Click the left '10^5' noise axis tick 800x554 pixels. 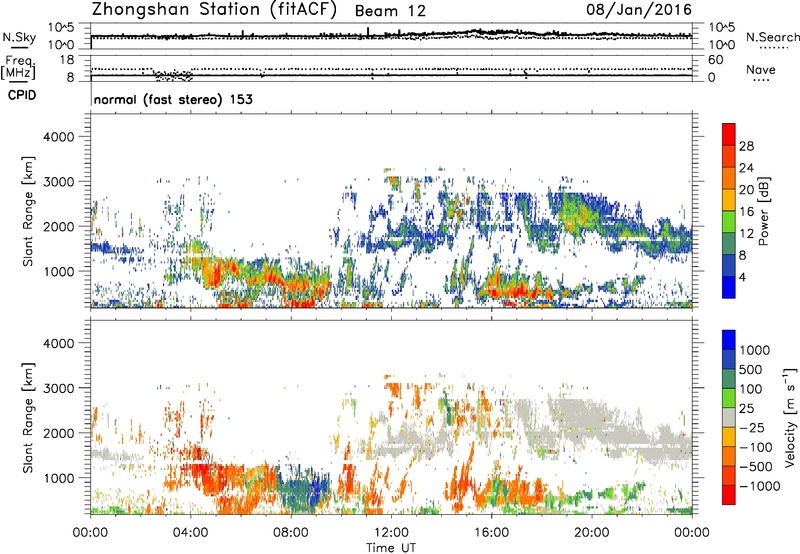coord(61,28)
